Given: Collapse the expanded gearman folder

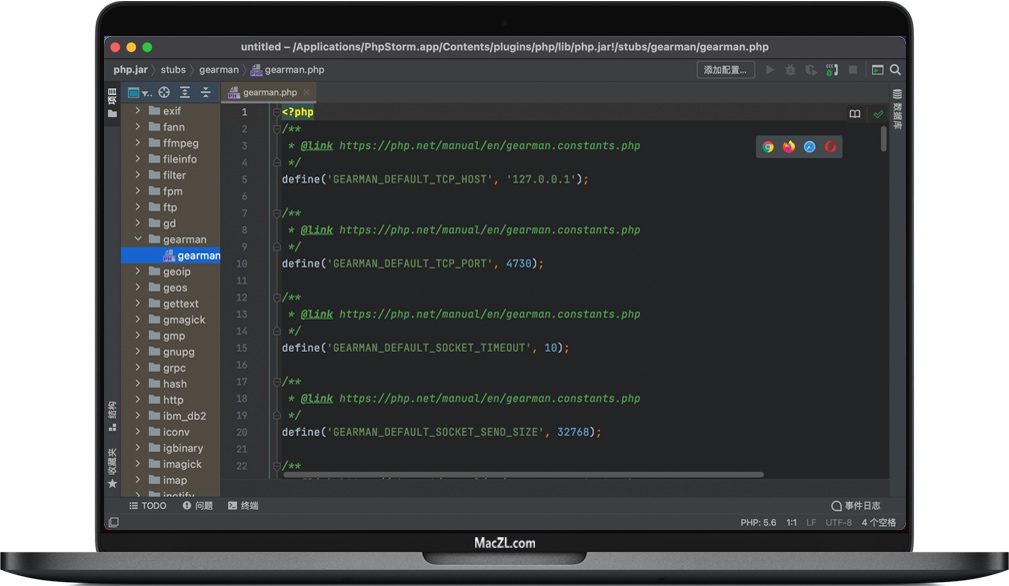Looking at the screenshot, I should 139,239.
